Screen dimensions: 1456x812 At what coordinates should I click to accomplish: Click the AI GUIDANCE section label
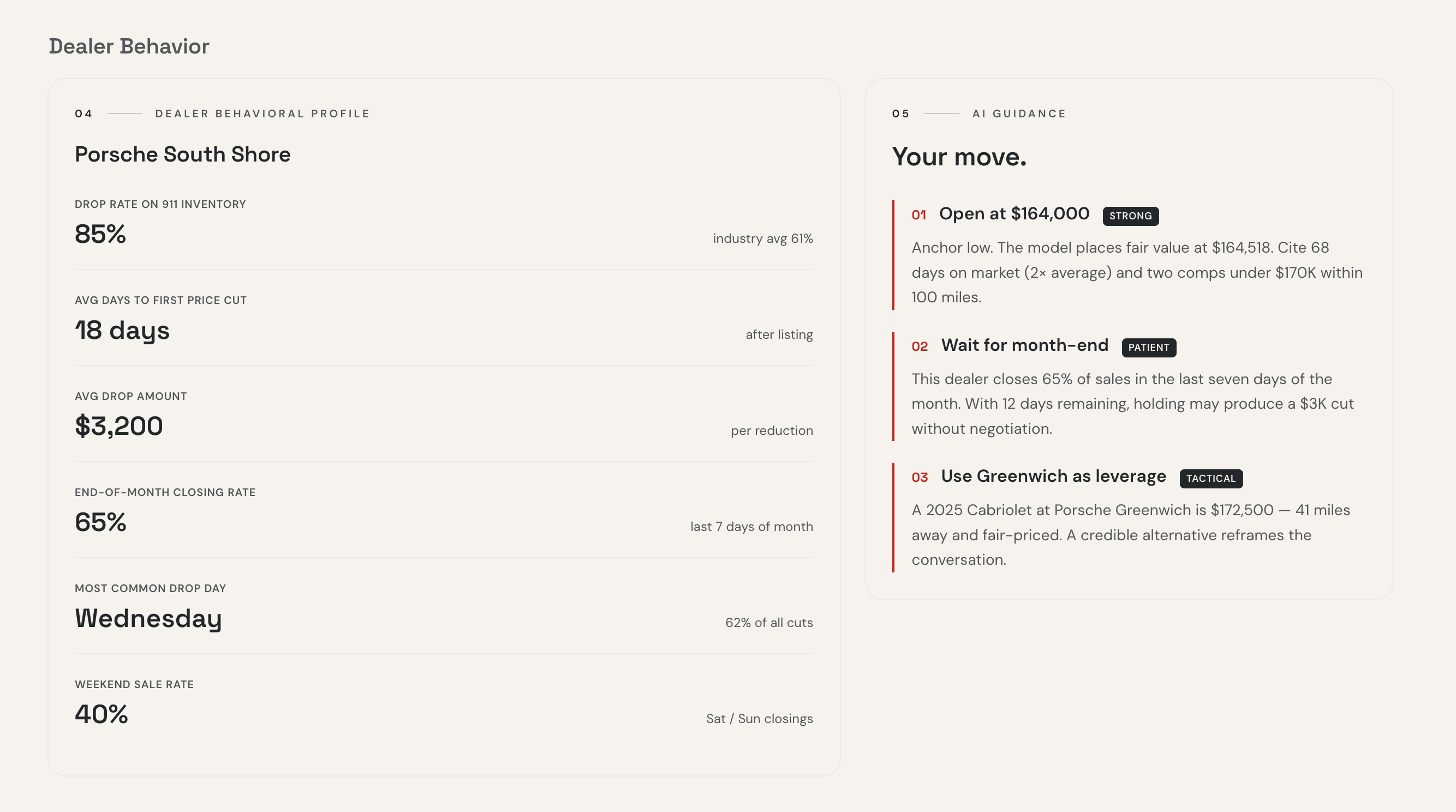pos(1018,114)
